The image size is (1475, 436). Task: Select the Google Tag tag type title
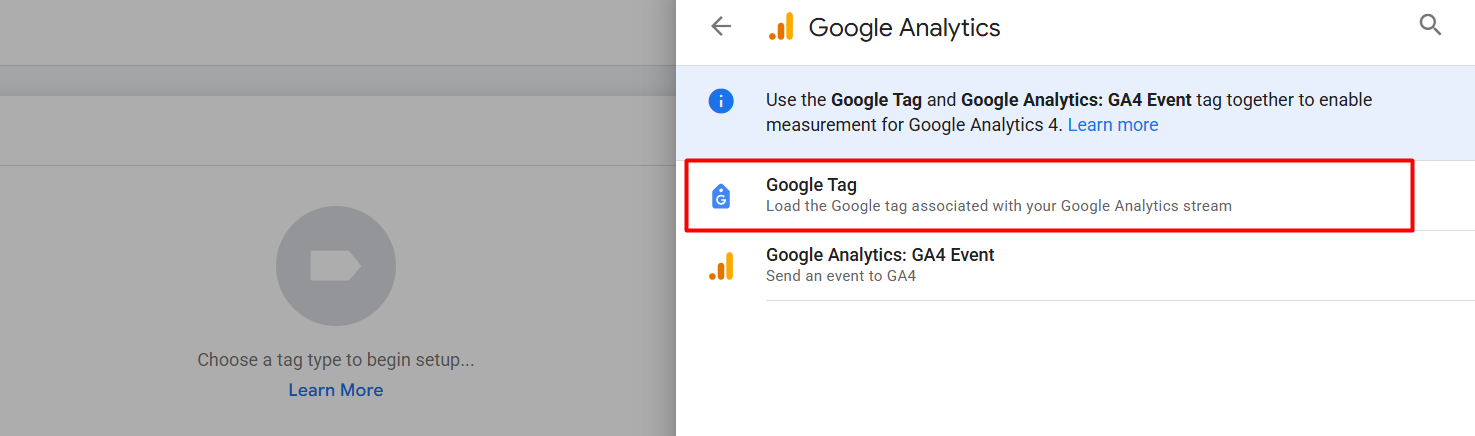click(x=811, y=185)
